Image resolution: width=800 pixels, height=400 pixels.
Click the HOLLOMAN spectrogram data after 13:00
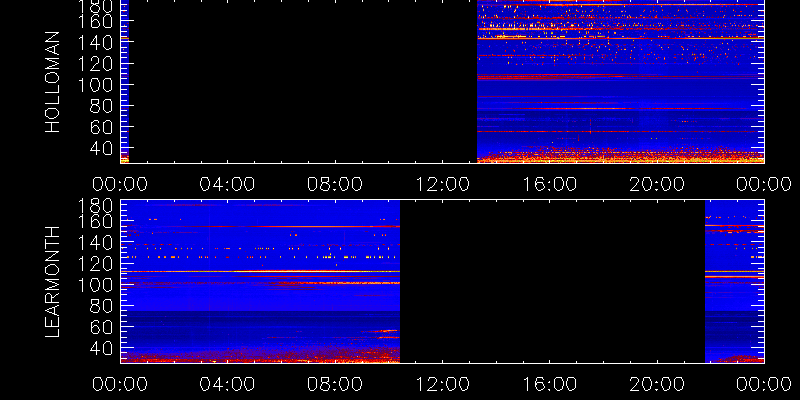point(620,82)
